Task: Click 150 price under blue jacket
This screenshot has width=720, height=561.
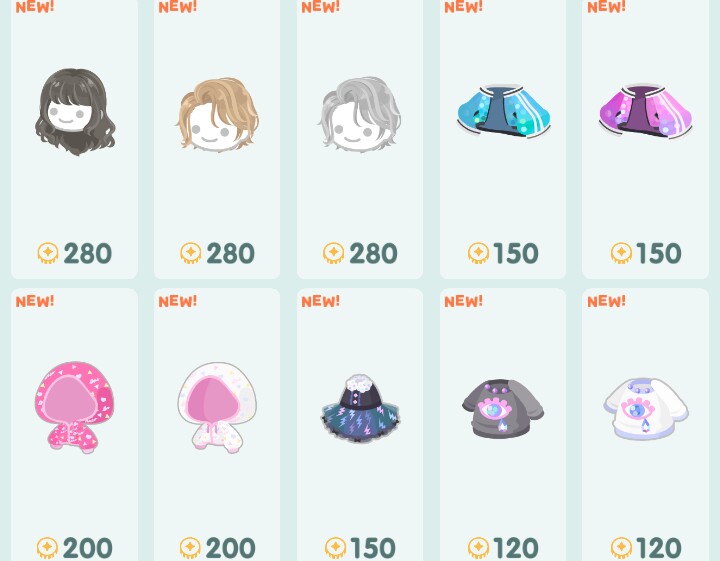Action: point(515,253)
